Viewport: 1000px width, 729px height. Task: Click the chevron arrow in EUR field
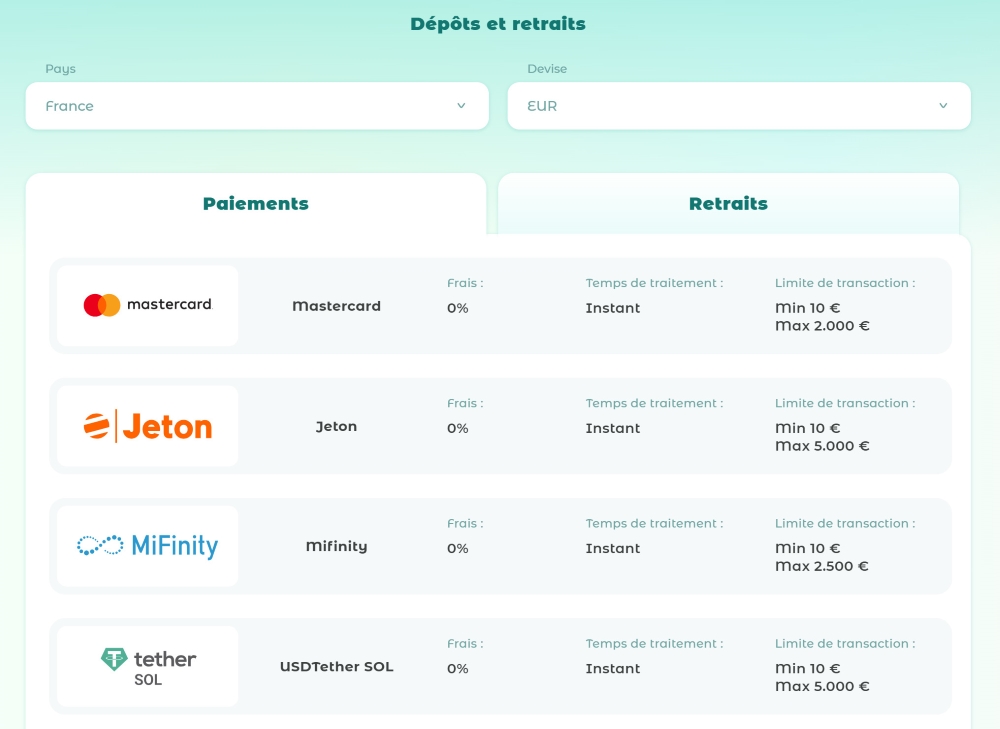(943, 106)
